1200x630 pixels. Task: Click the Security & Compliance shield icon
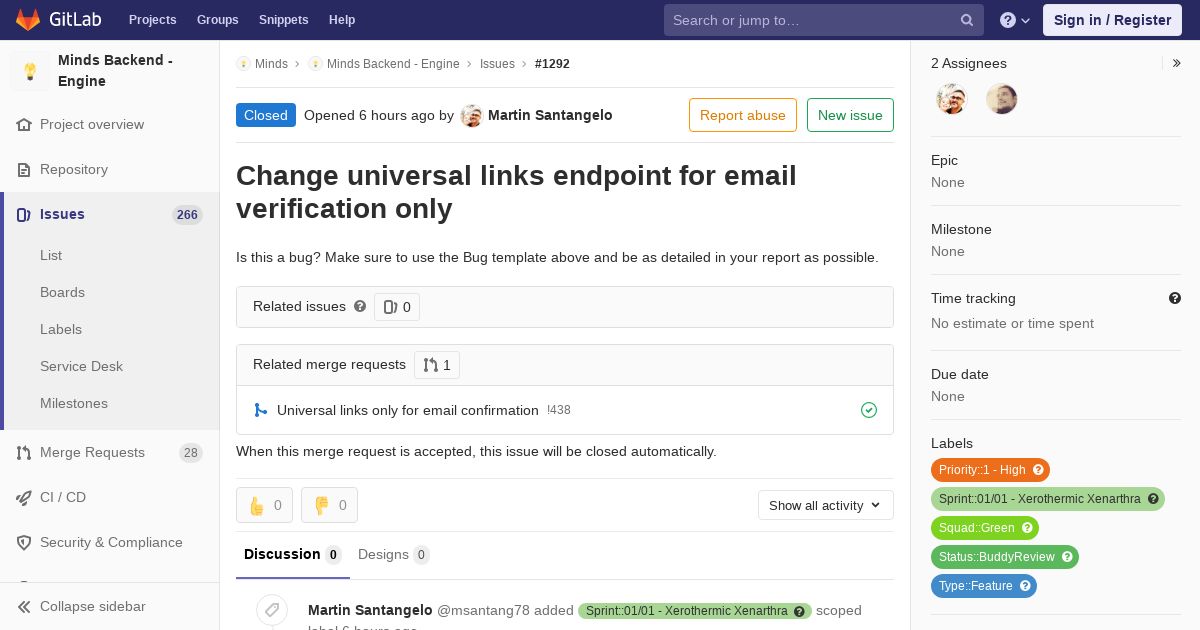click(x=24, y=543)
